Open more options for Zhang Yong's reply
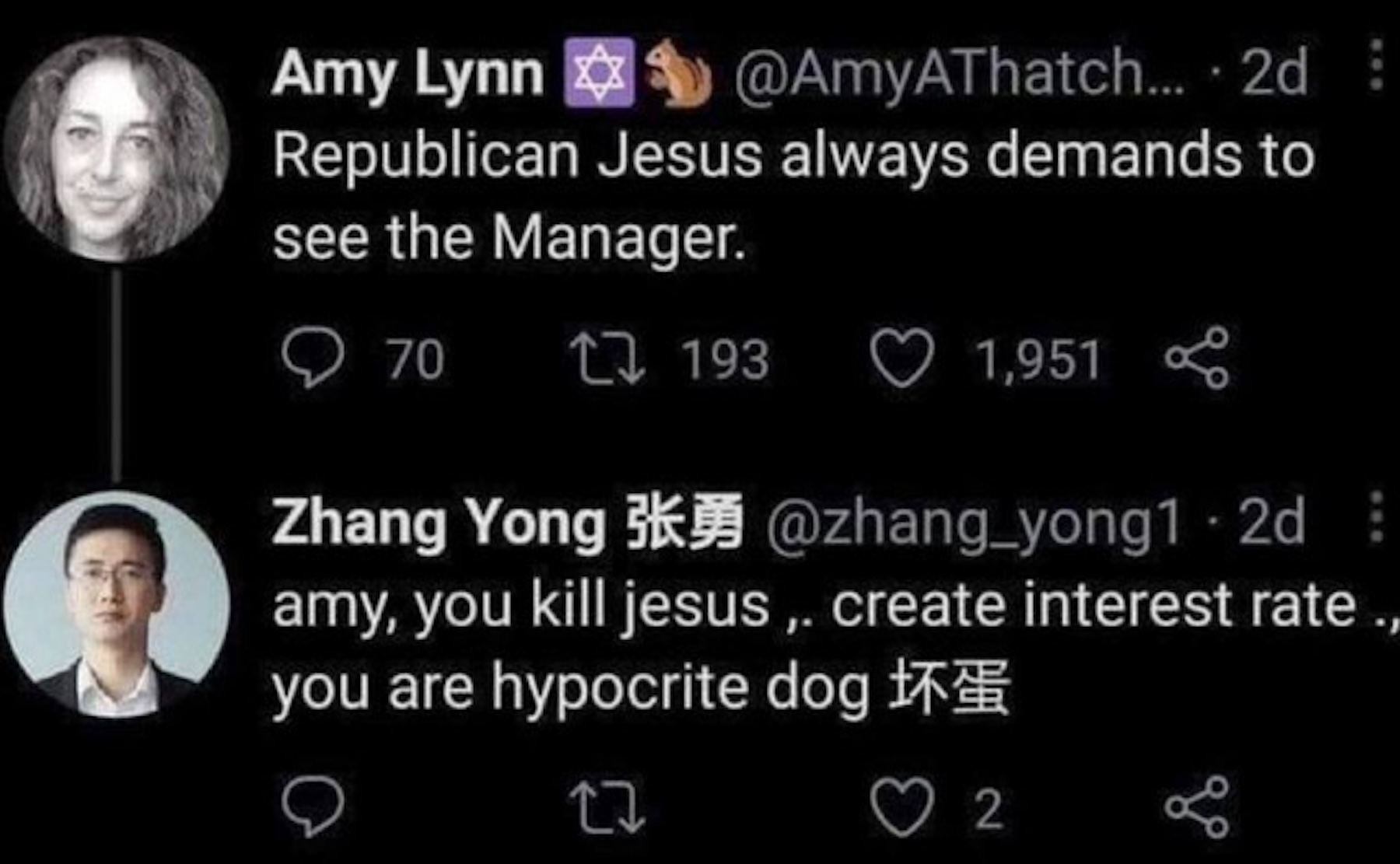Image resolution: width=1400 pixels, height=864 pixels. 1375,516
